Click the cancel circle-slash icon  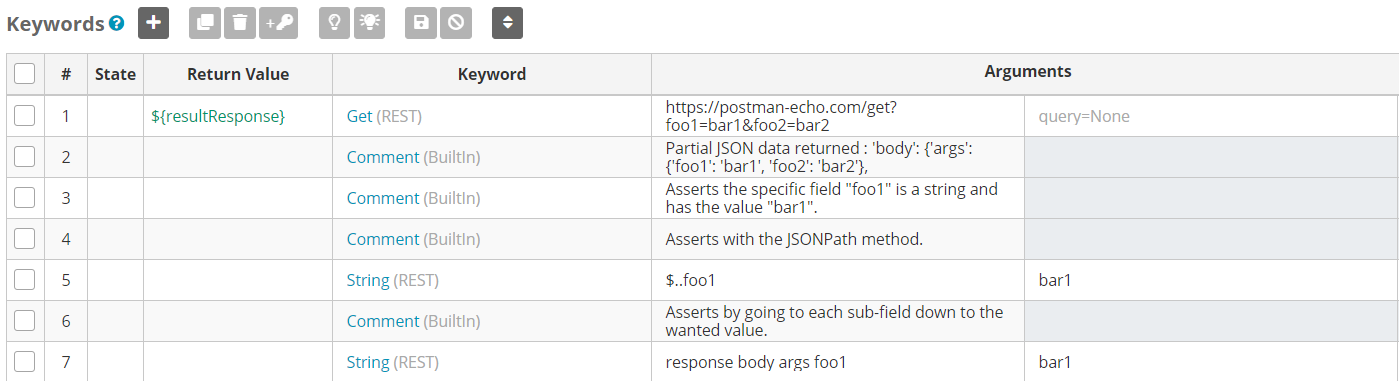(456, 23)
